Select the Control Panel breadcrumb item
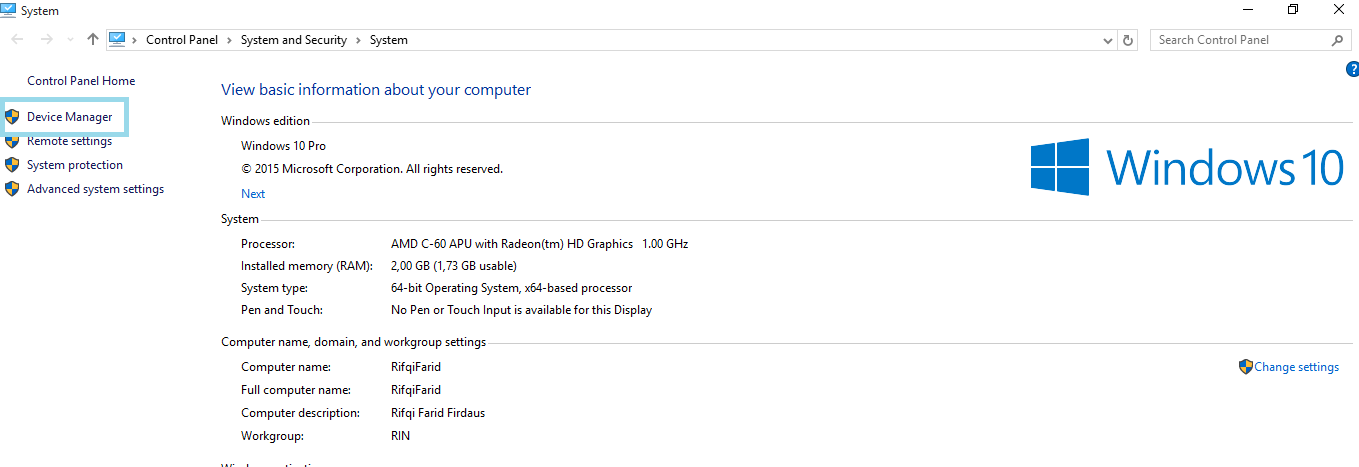This screenshot has width=1359, height=467. point(182,40)
